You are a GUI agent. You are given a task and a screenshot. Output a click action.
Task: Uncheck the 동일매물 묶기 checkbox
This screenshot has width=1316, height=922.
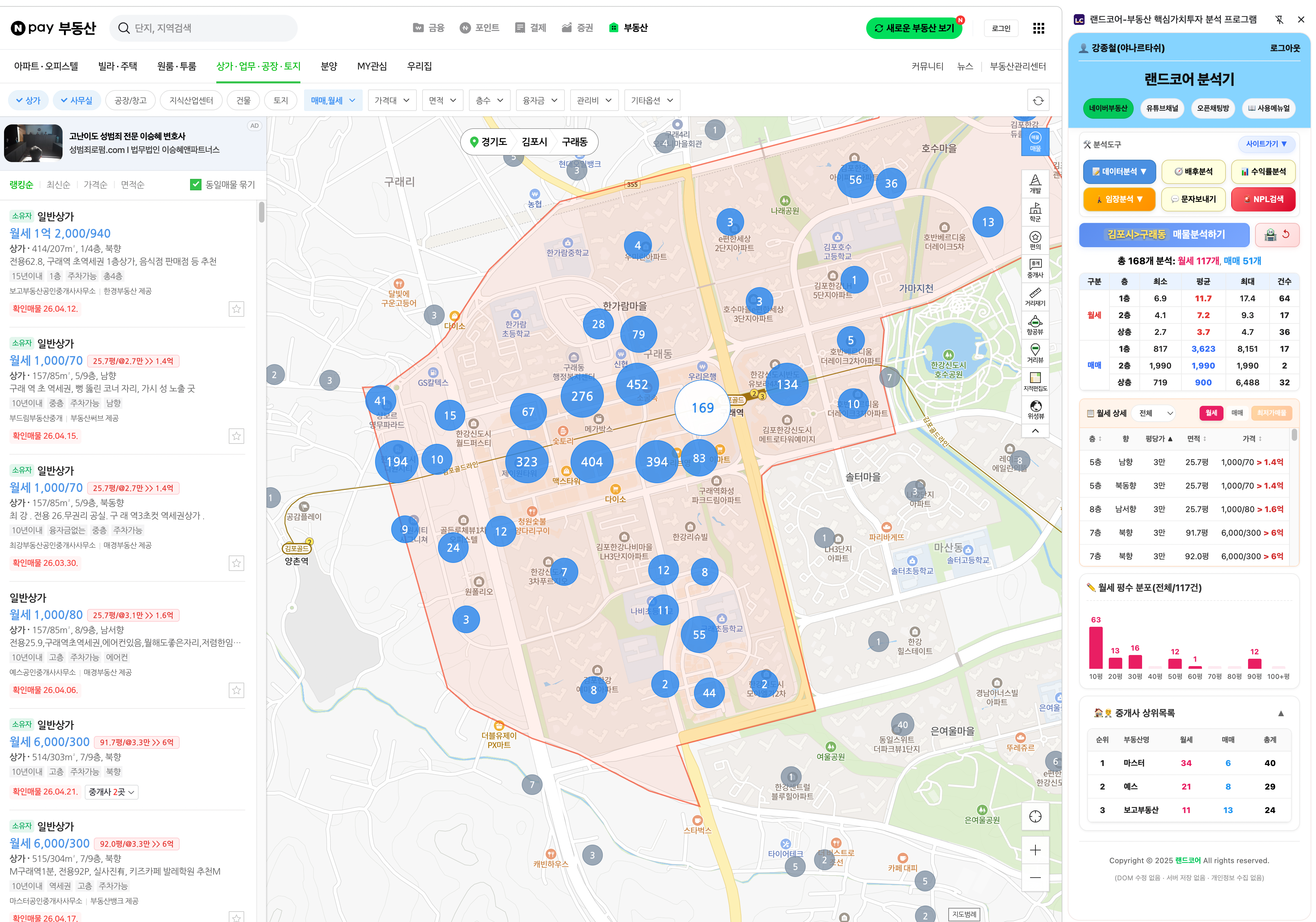coord(195,185)
